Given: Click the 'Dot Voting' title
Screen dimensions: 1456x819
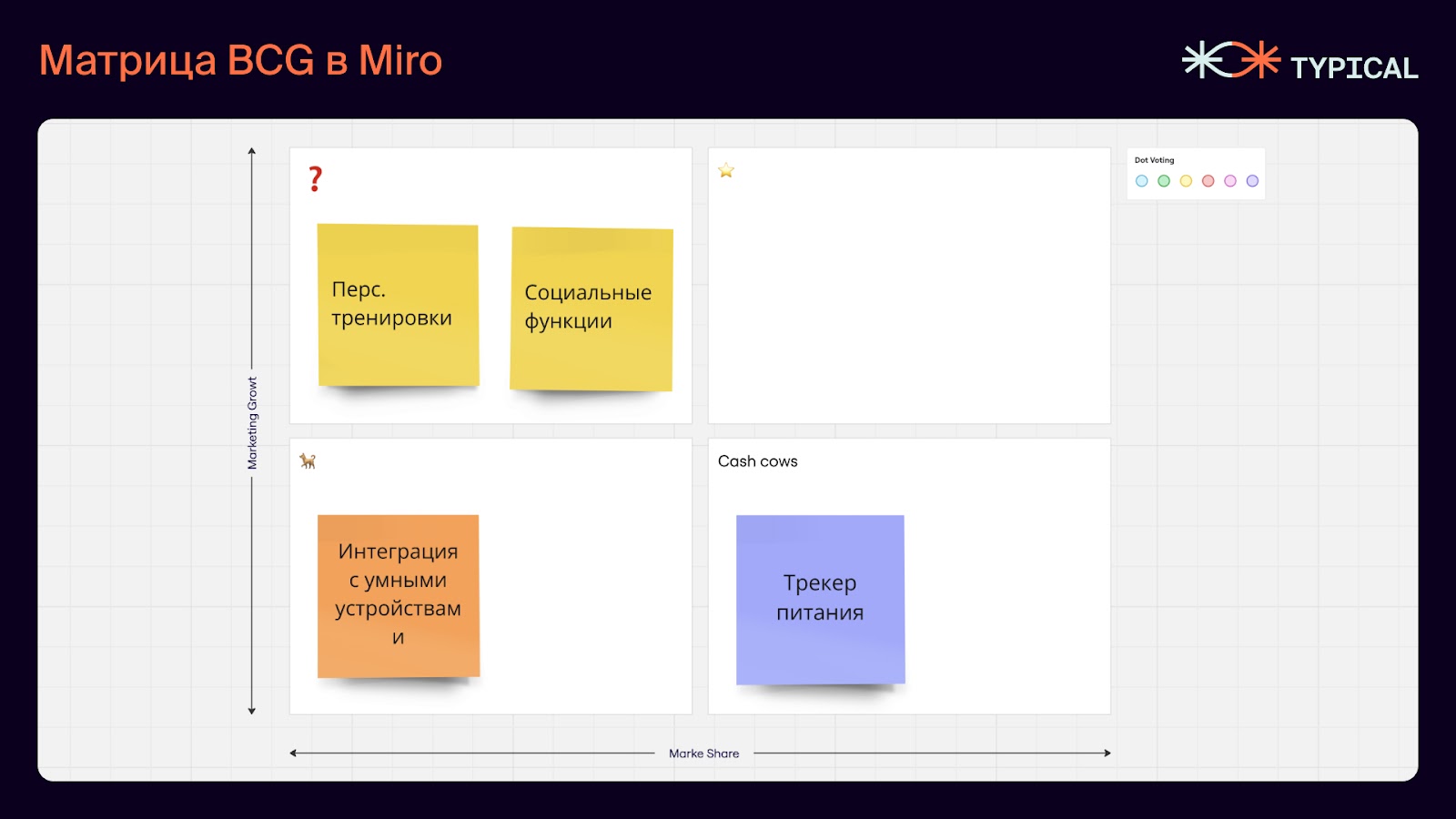Looking at the screenshot, I should (x=1154, y=160).
